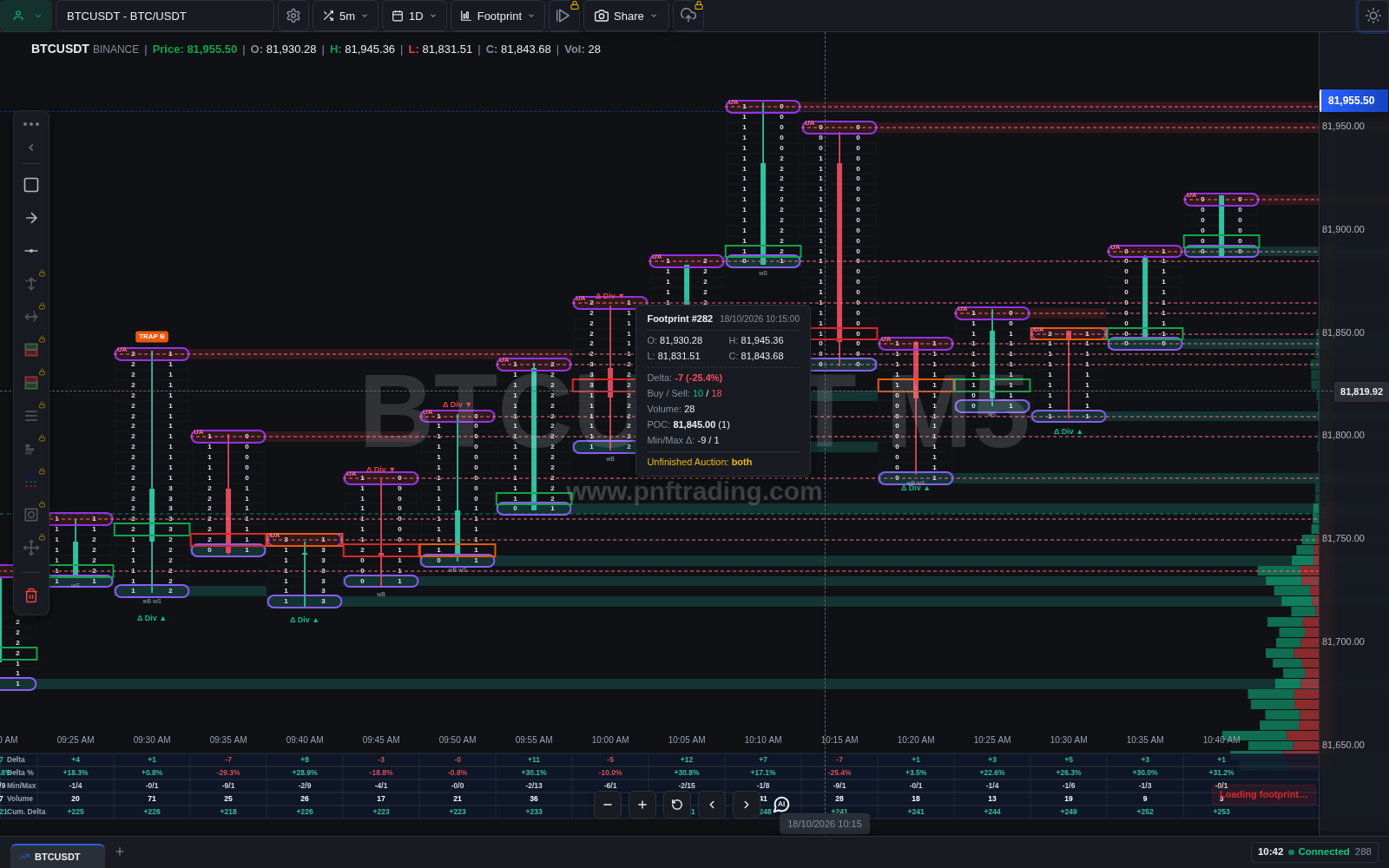Viewport: 1389px width, 868px height.
Task: Select the locked target marker tool
Action: coord(31,515)
